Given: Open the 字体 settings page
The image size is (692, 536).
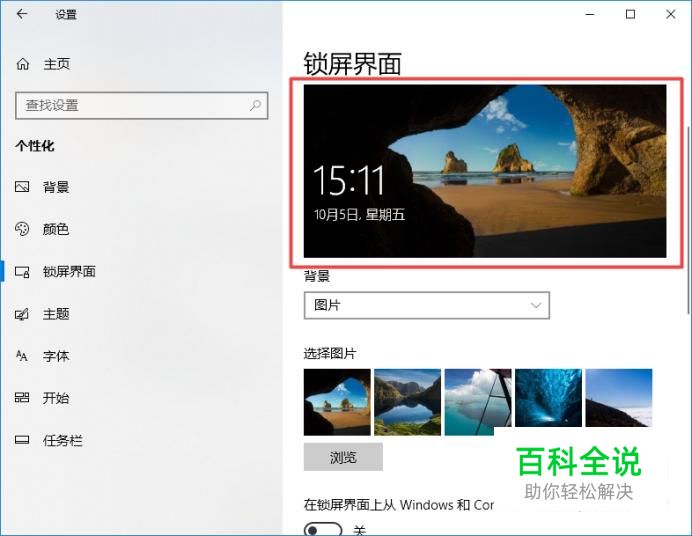Looking at the screenshot, I should pyautogui.click(x=56, y=356).
